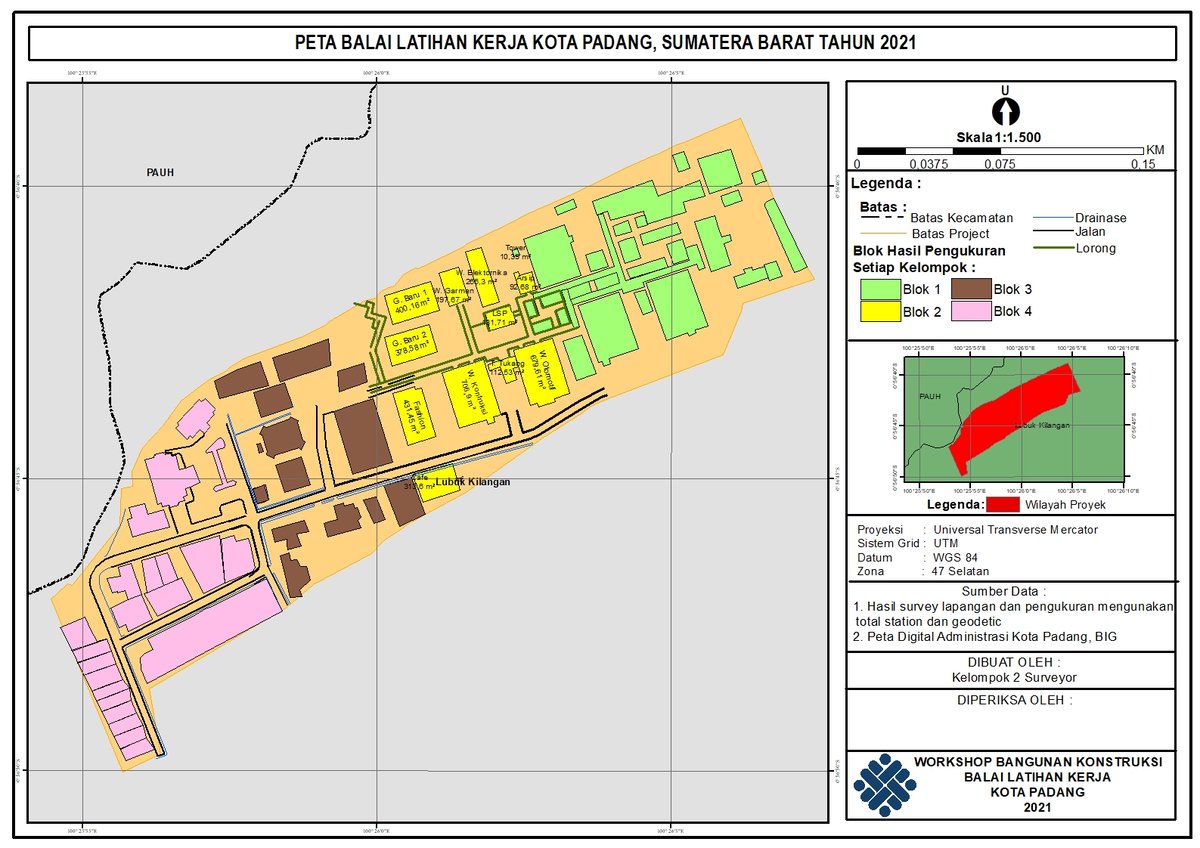1200x848 pixels.
Task: Select the Blok 4 pink legend swatch
Action: pyautogui.click(x=970, y=311)
